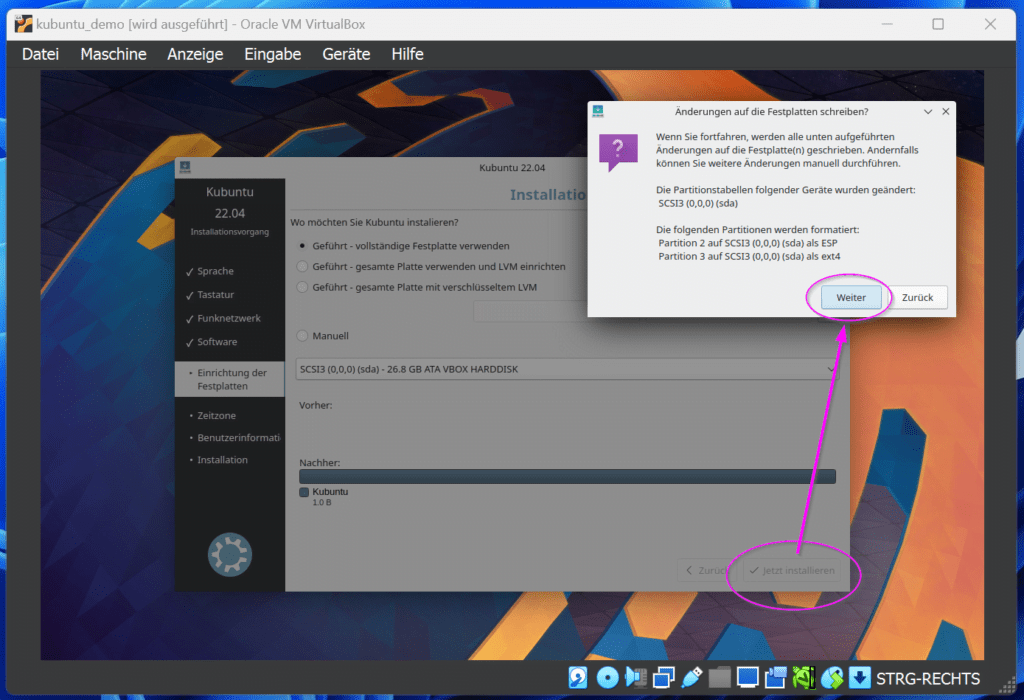Click the optical disc status icon

pos(607,678)
